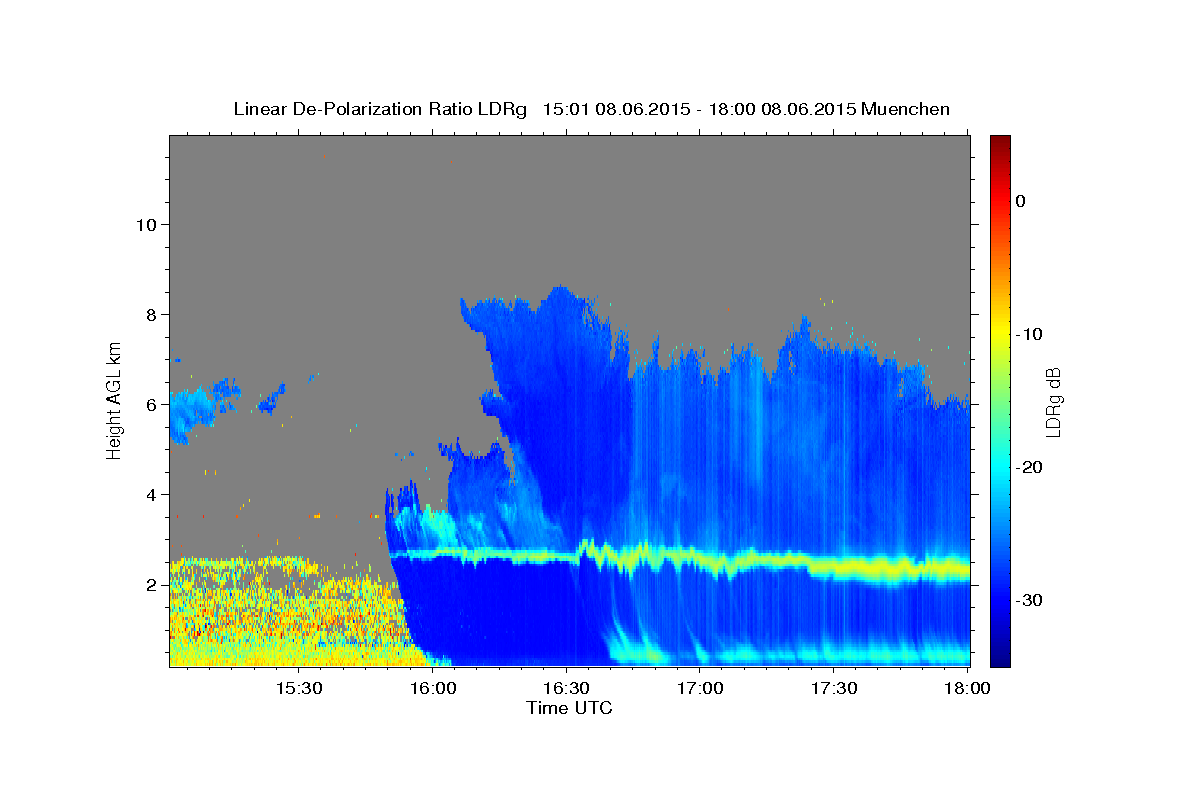This screenshot has width=1200, height=800.
Task: Click the '16:30' time axis label
Action: 566,689
